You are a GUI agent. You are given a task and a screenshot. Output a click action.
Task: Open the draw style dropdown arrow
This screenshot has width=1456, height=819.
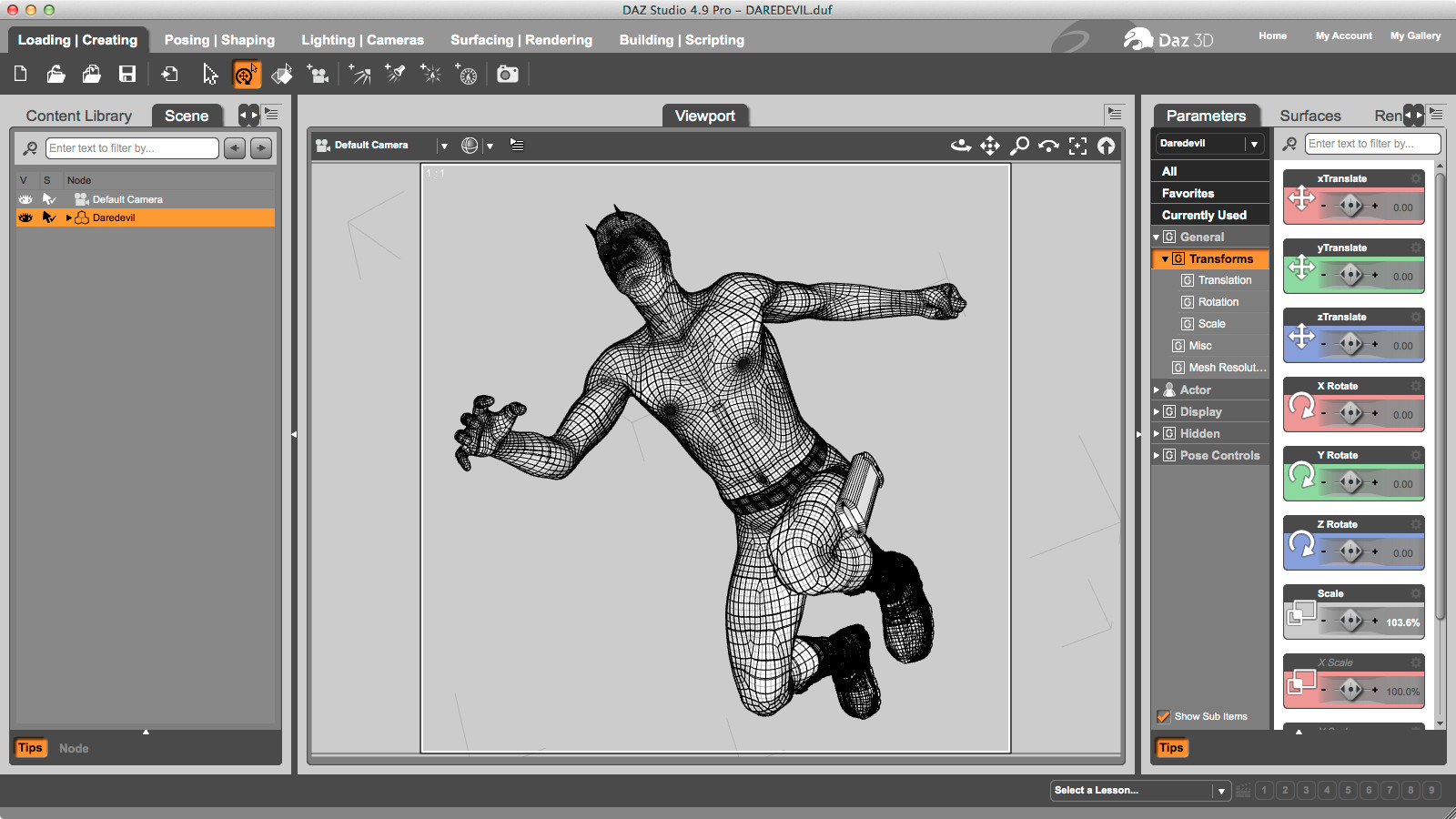point(490,146)
